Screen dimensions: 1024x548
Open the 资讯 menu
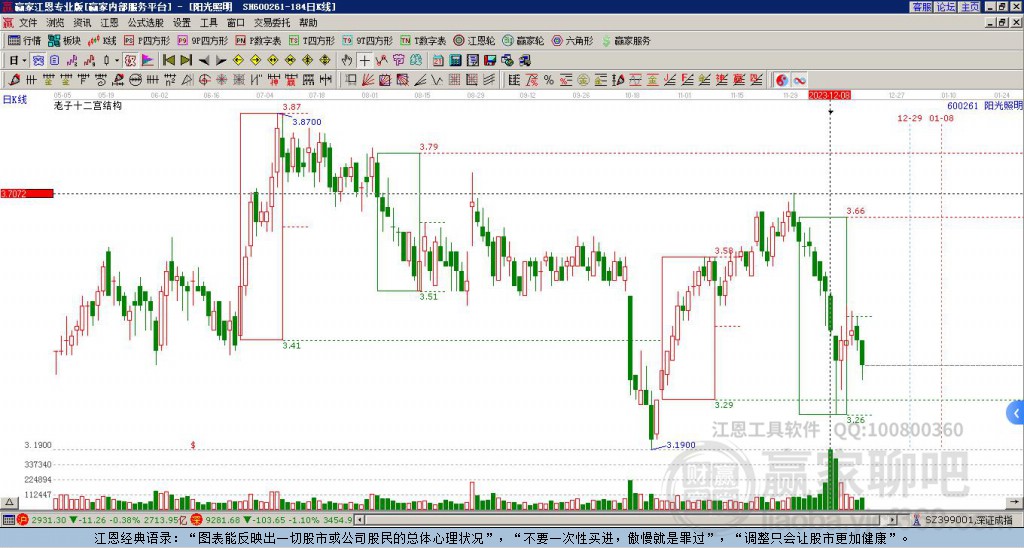click(82, 23)
